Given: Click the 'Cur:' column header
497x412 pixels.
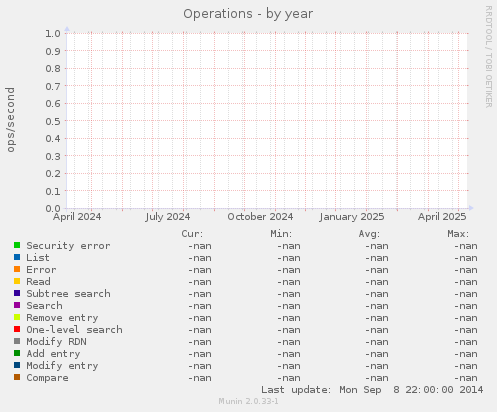Looking at the screenshot, I should tap(192, 234).
